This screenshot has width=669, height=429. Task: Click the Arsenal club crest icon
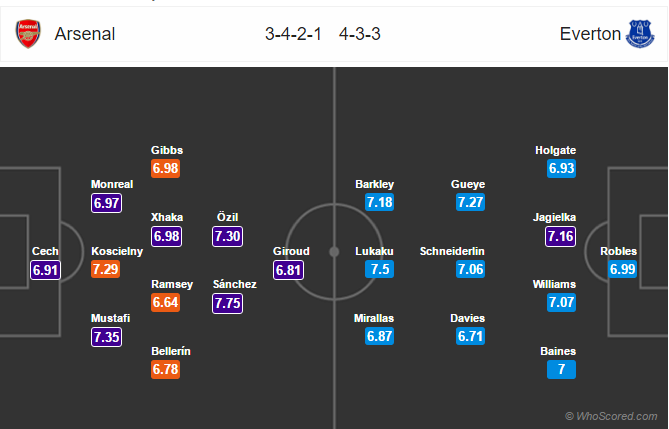pyautogui.click(x=29, y=34)
